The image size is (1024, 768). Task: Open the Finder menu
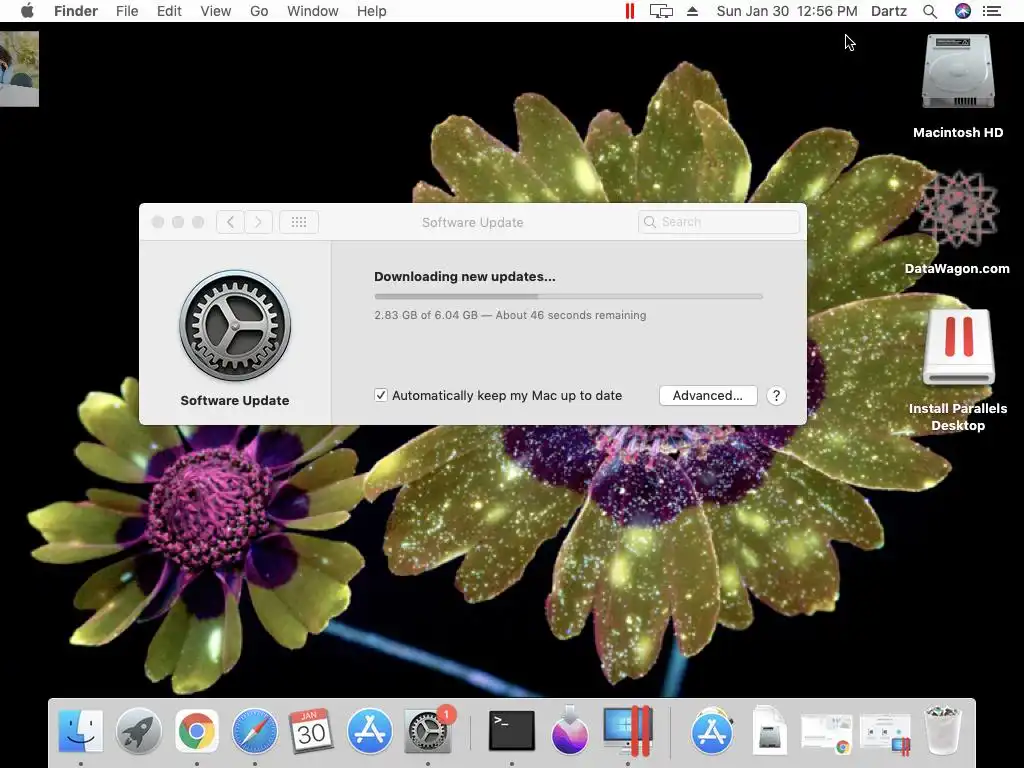coord(76,11)
